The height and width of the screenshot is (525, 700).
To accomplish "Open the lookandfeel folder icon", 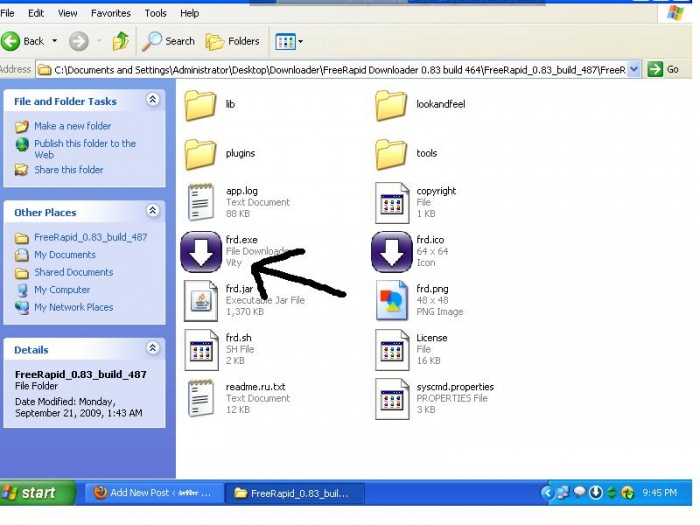I will click(391, 105).
